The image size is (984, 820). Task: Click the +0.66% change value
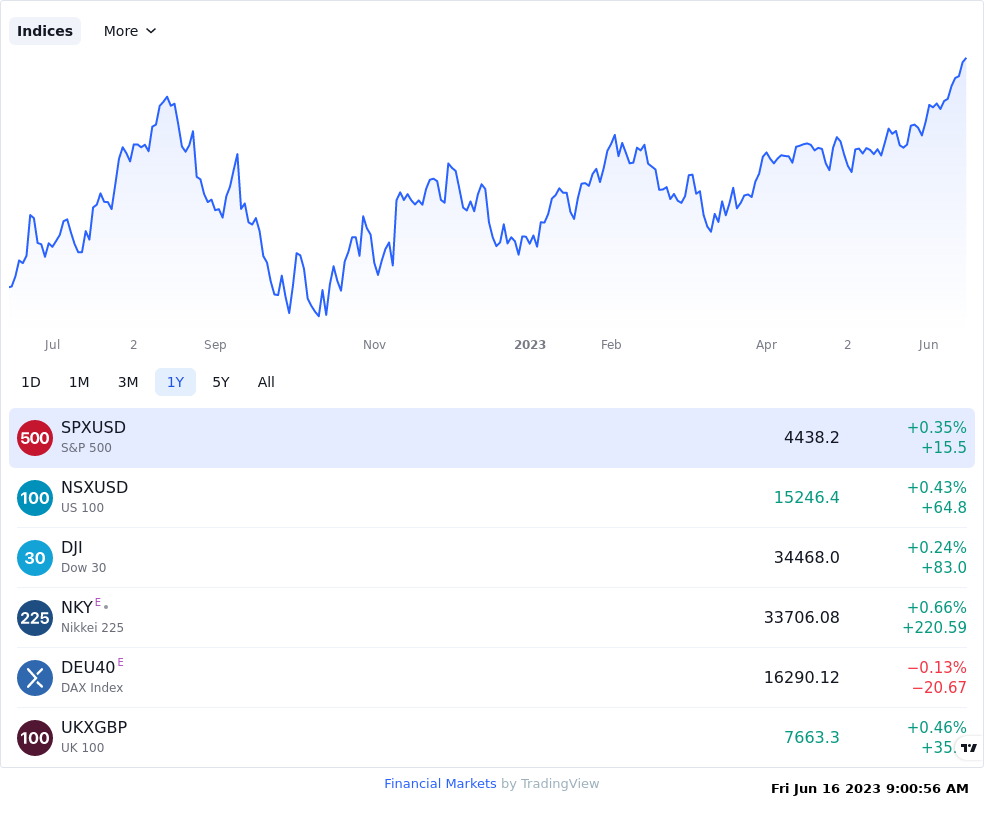(x=936, y=607)
